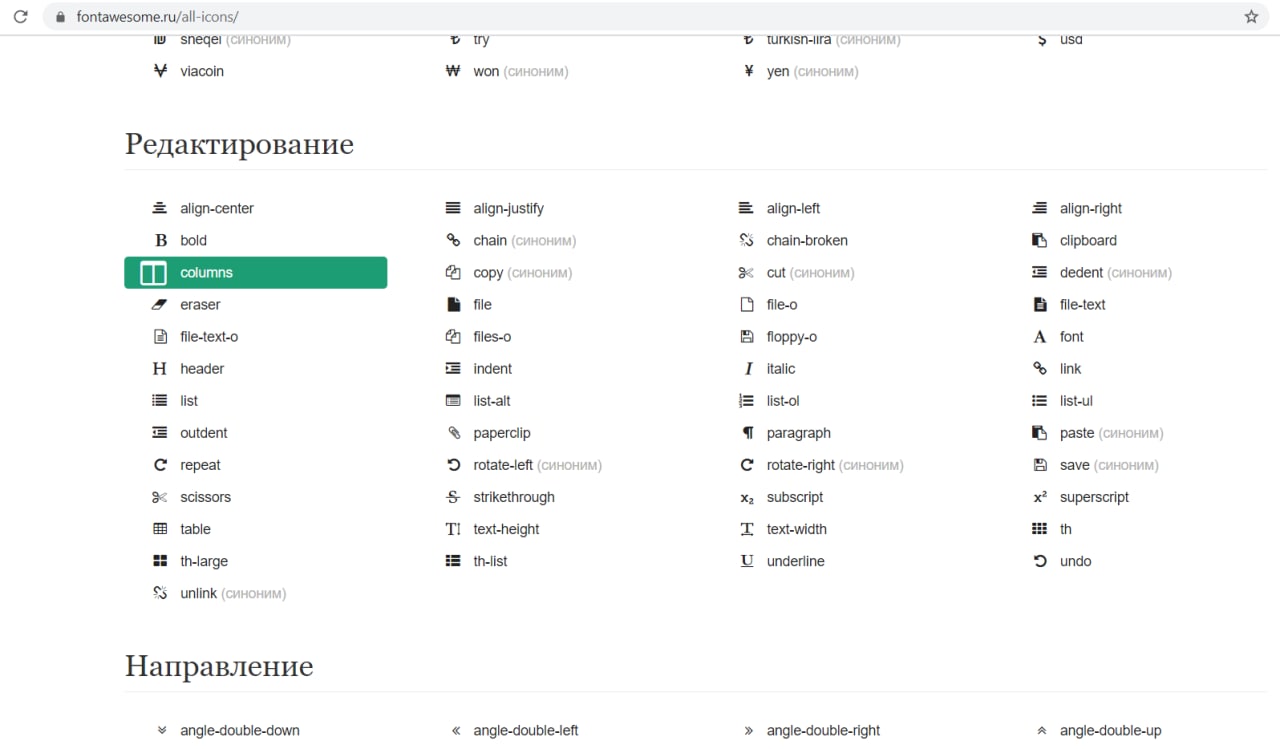Screen dimensions: 1280x749
Task: Open the list-alt link
Action: (492, 401)
